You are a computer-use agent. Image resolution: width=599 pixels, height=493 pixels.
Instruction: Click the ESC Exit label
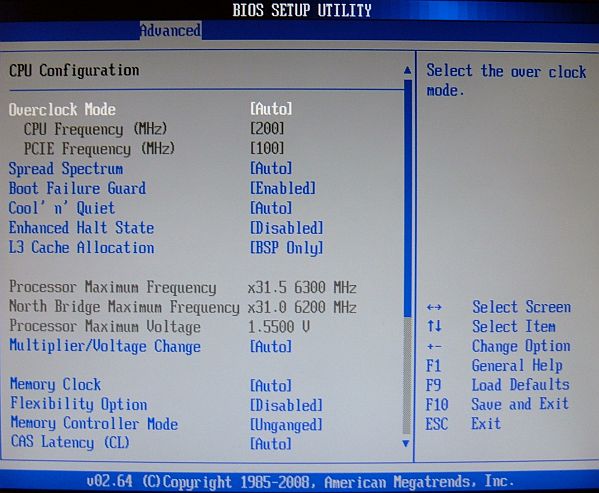click(x=463, y=423)
